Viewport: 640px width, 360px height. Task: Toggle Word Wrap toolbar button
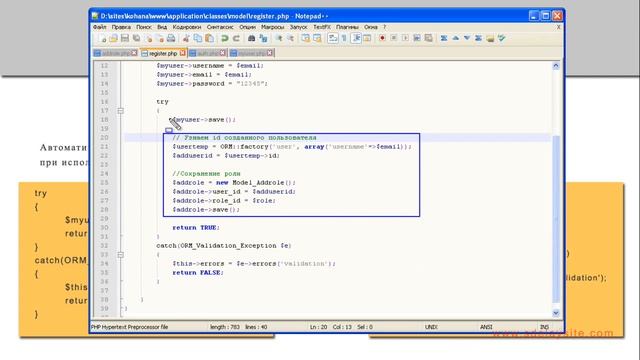tap(333, 38)
